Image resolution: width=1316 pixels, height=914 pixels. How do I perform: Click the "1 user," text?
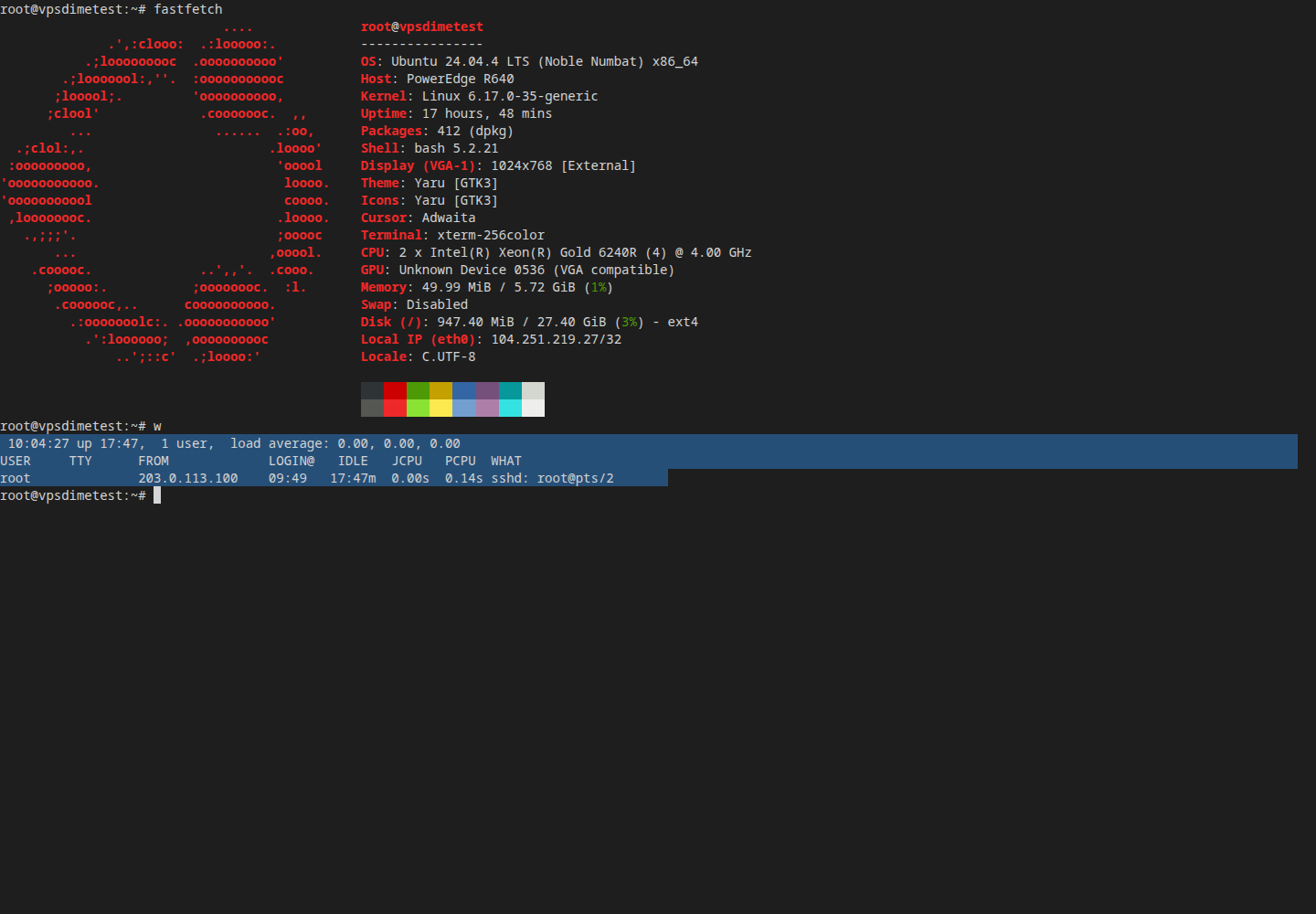187,443
